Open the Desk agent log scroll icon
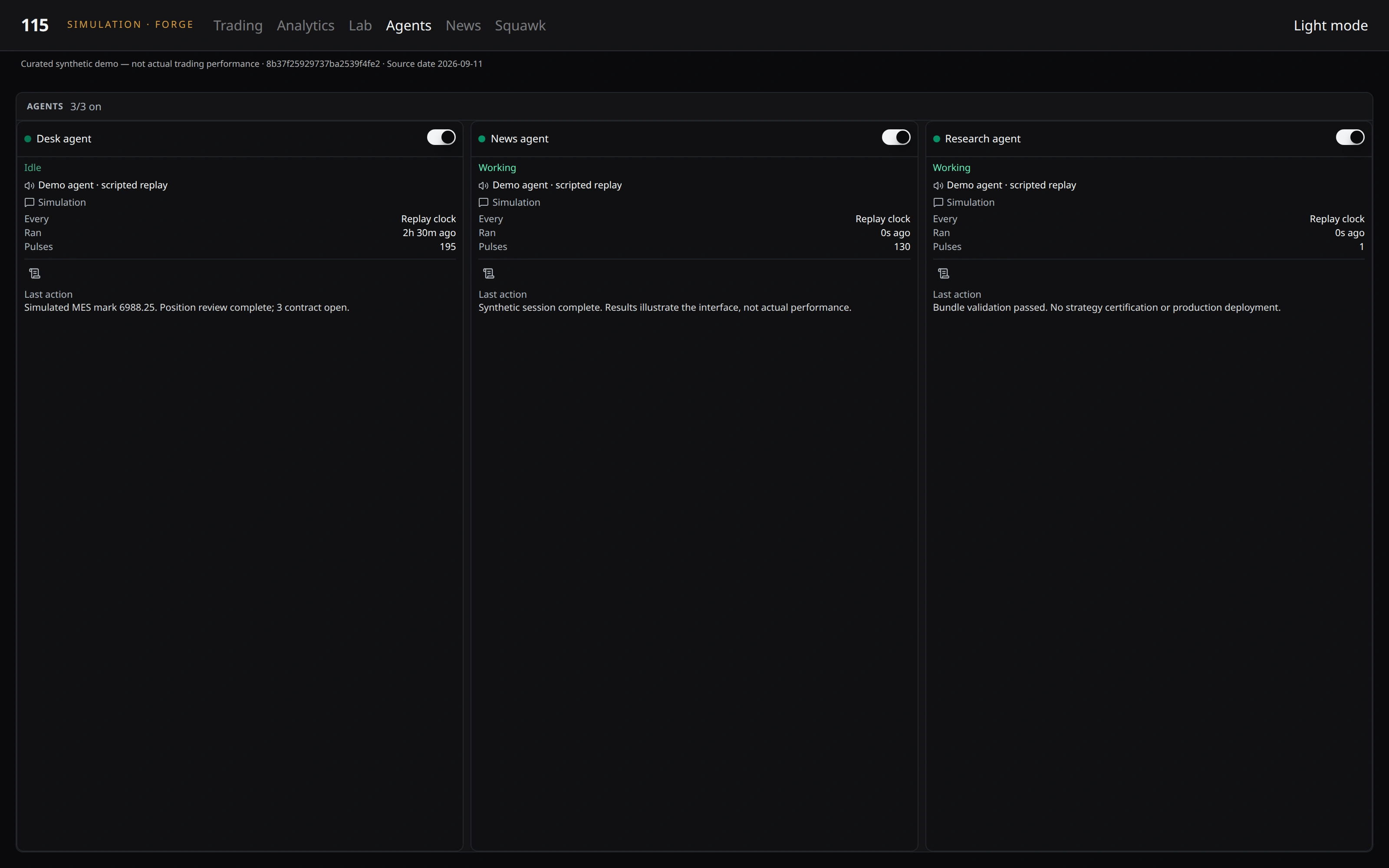Viewport: 1389px width, 868px height. tap(34, 274)
